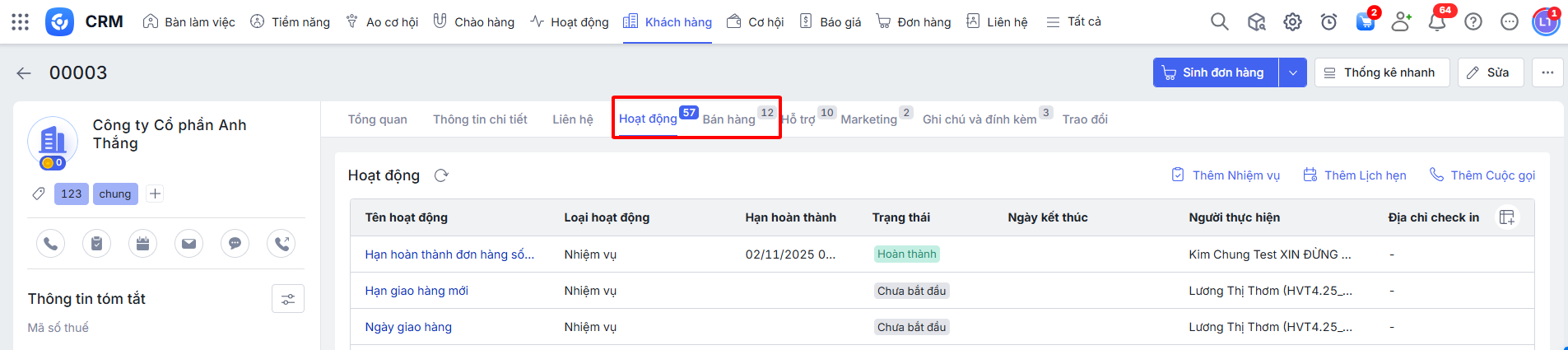
Task: Click Thêm Nhiệm vụ link
Action: pos(1226,175)
